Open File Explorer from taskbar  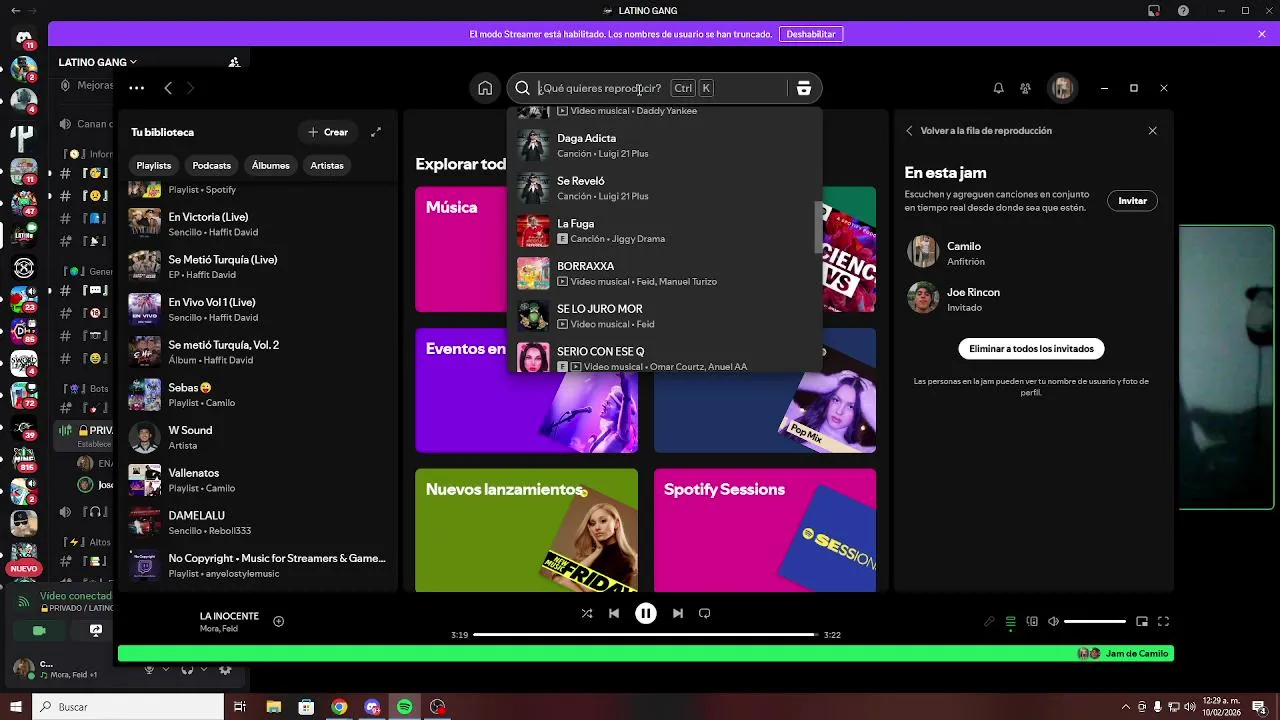[x=274, y=707]
